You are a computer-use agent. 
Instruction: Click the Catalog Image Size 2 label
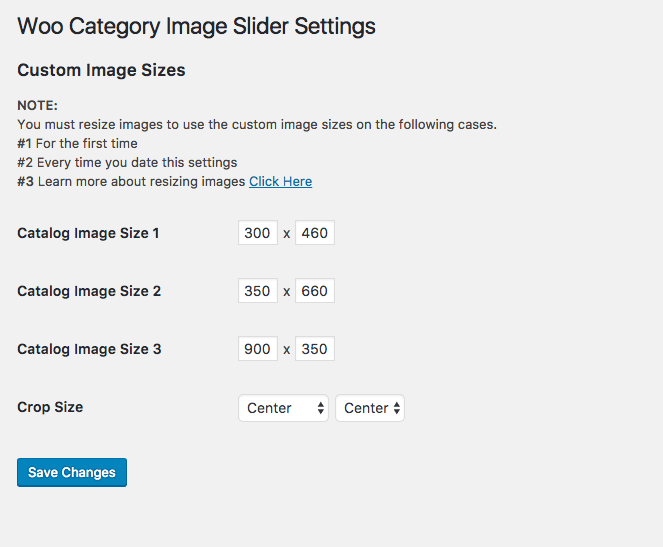[x=89, y=291]
